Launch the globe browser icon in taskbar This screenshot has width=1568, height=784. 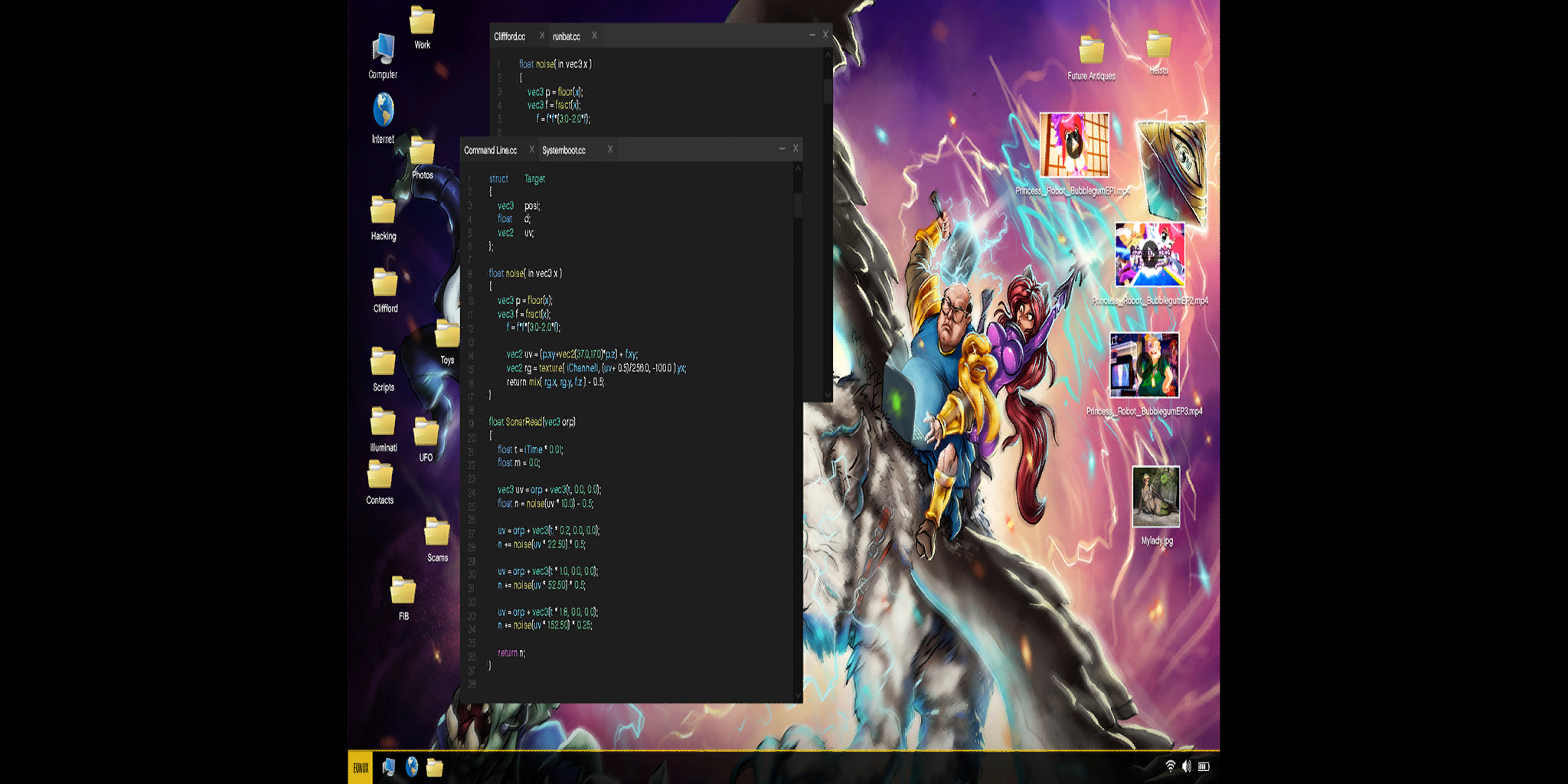click(x=412, y=766)
